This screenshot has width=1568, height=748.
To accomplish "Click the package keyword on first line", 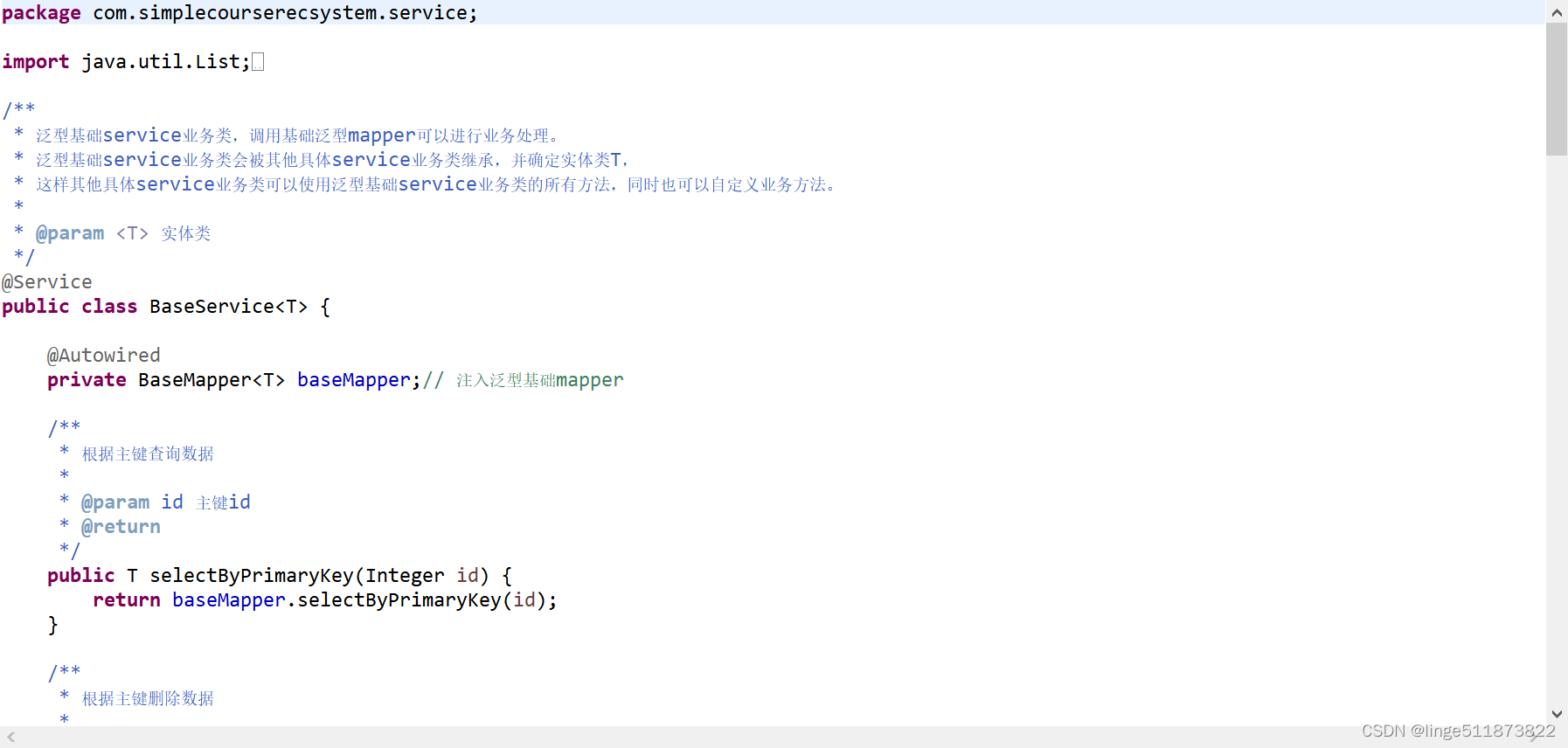I will [x=41, y=13].
